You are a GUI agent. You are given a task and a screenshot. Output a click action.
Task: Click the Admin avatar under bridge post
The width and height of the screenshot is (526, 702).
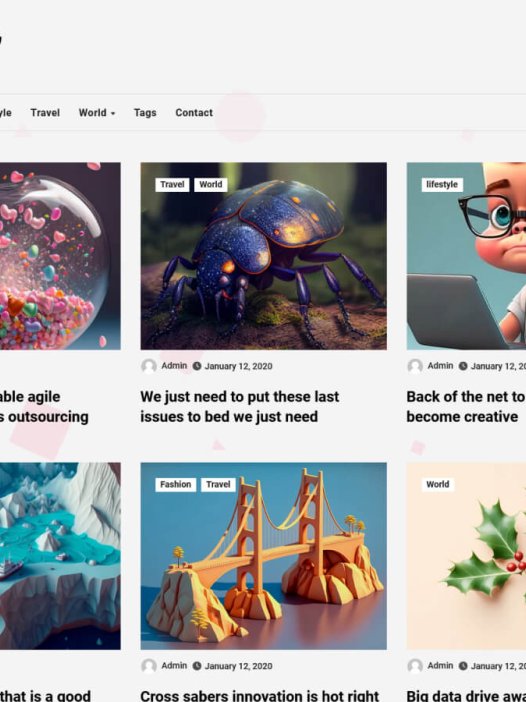point(149,666)
